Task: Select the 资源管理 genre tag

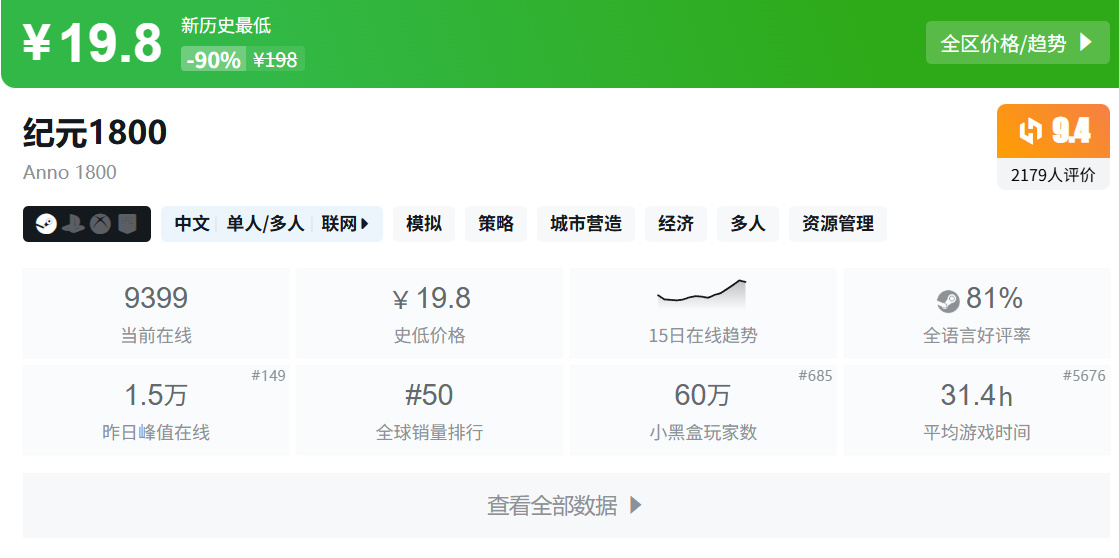Action: tap(838, 224)
